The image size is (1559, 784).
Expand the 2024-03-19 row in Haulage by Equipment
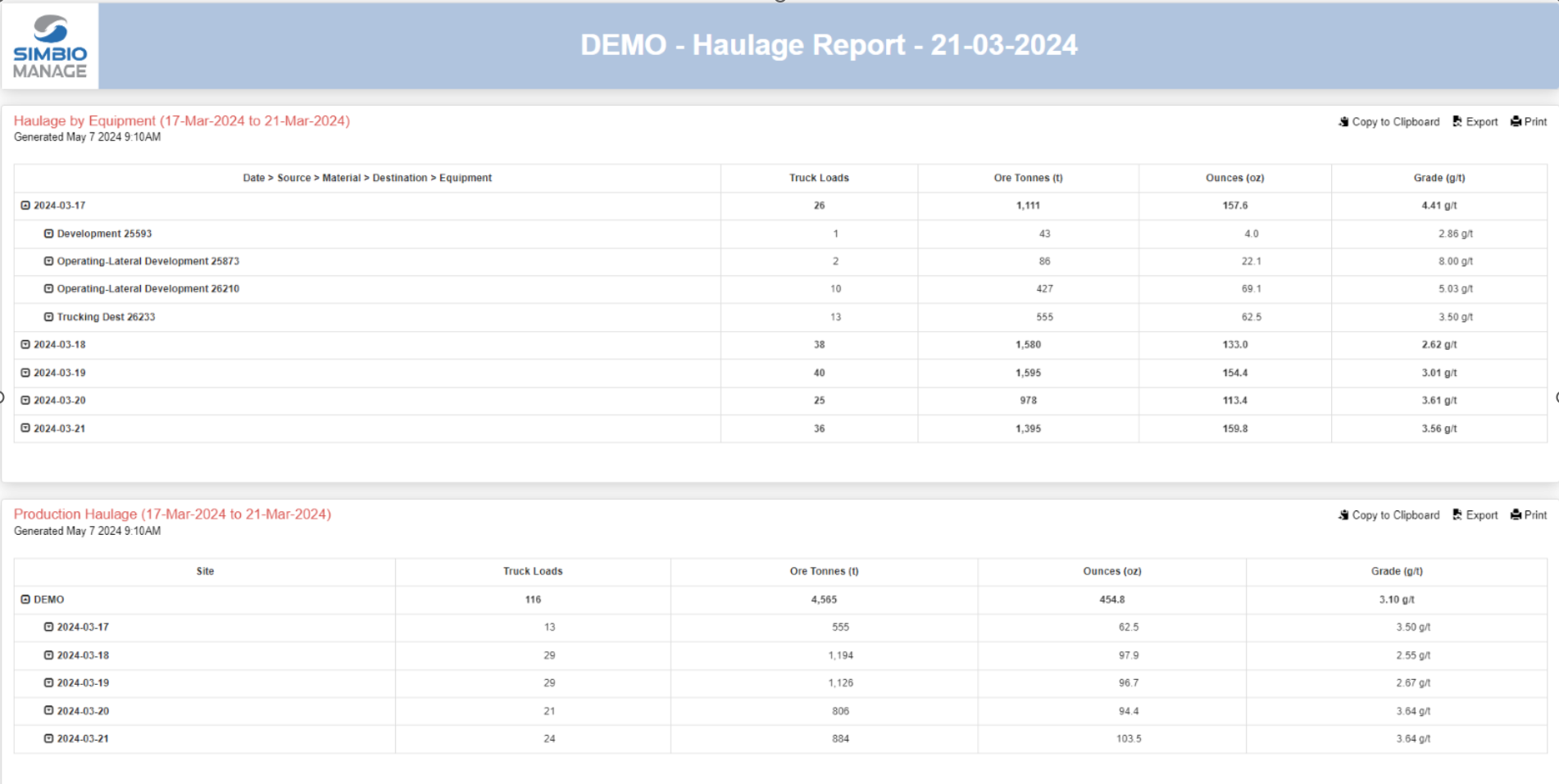(25, 373)
